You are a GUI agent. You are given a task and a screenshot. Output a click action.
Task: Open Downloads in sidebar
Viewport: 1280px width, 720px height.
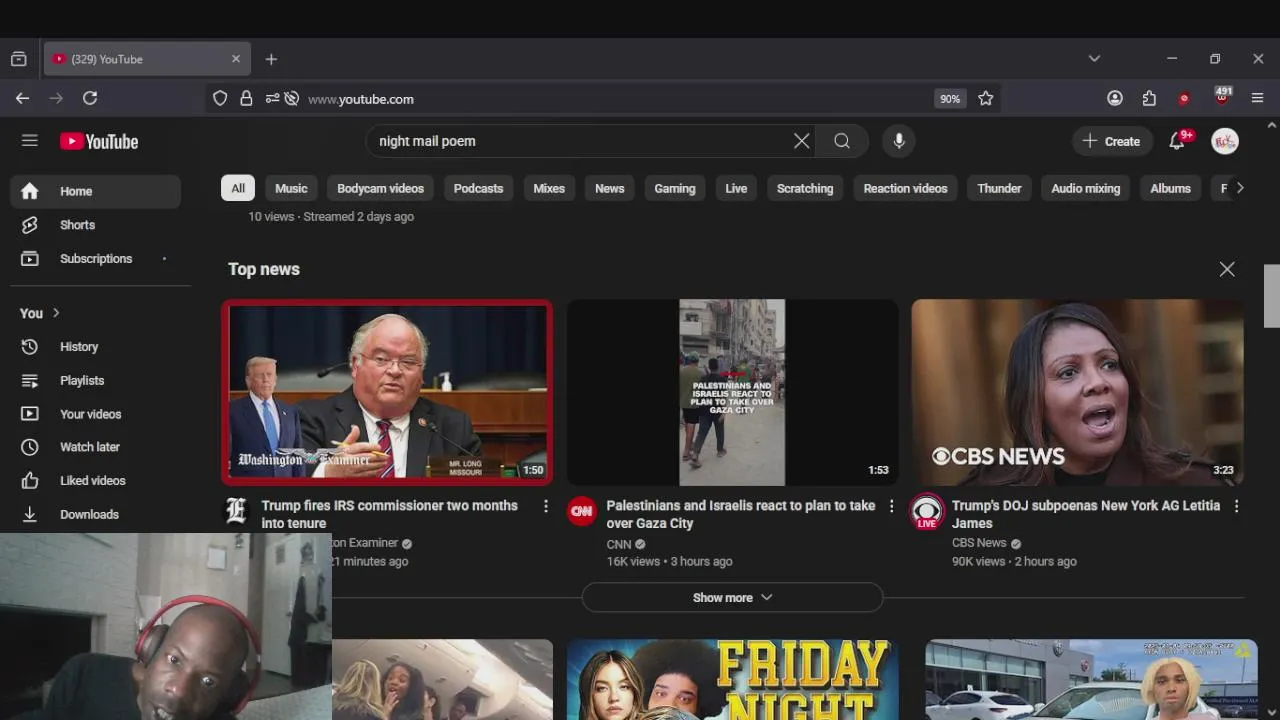click(95, 514)
